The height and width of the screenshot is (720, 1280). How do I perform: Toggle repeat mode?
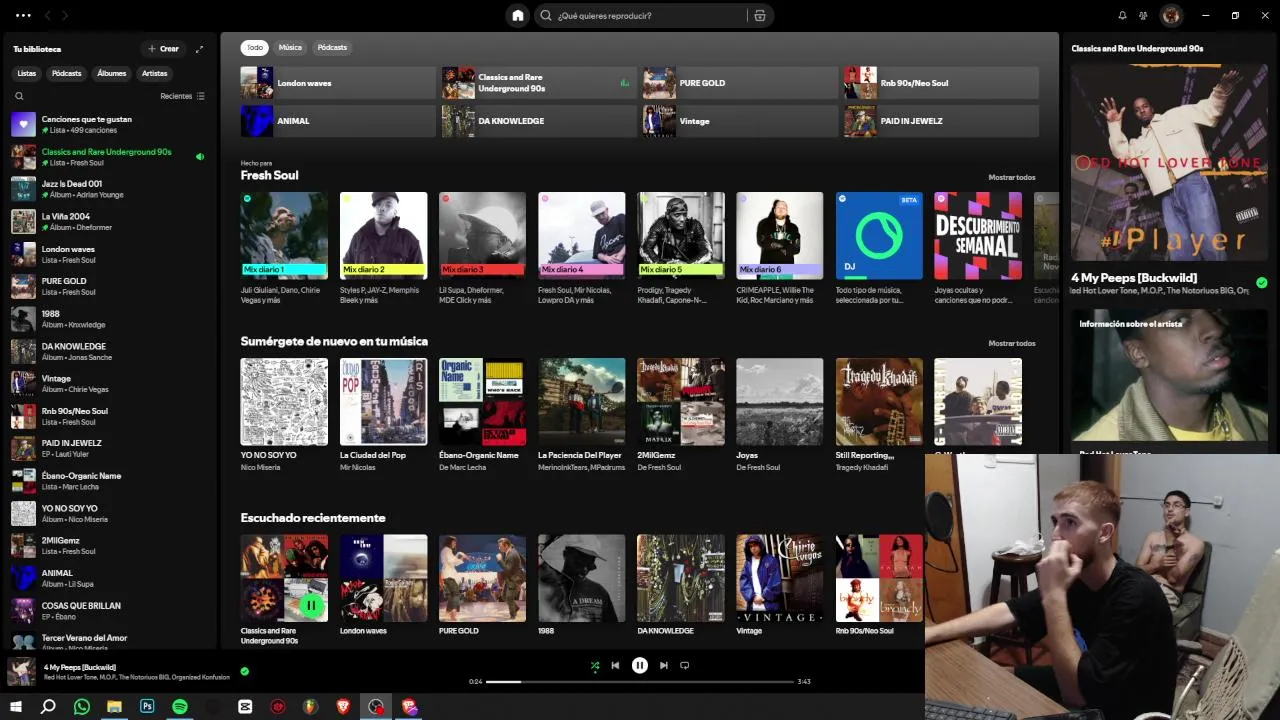[684, 665]
